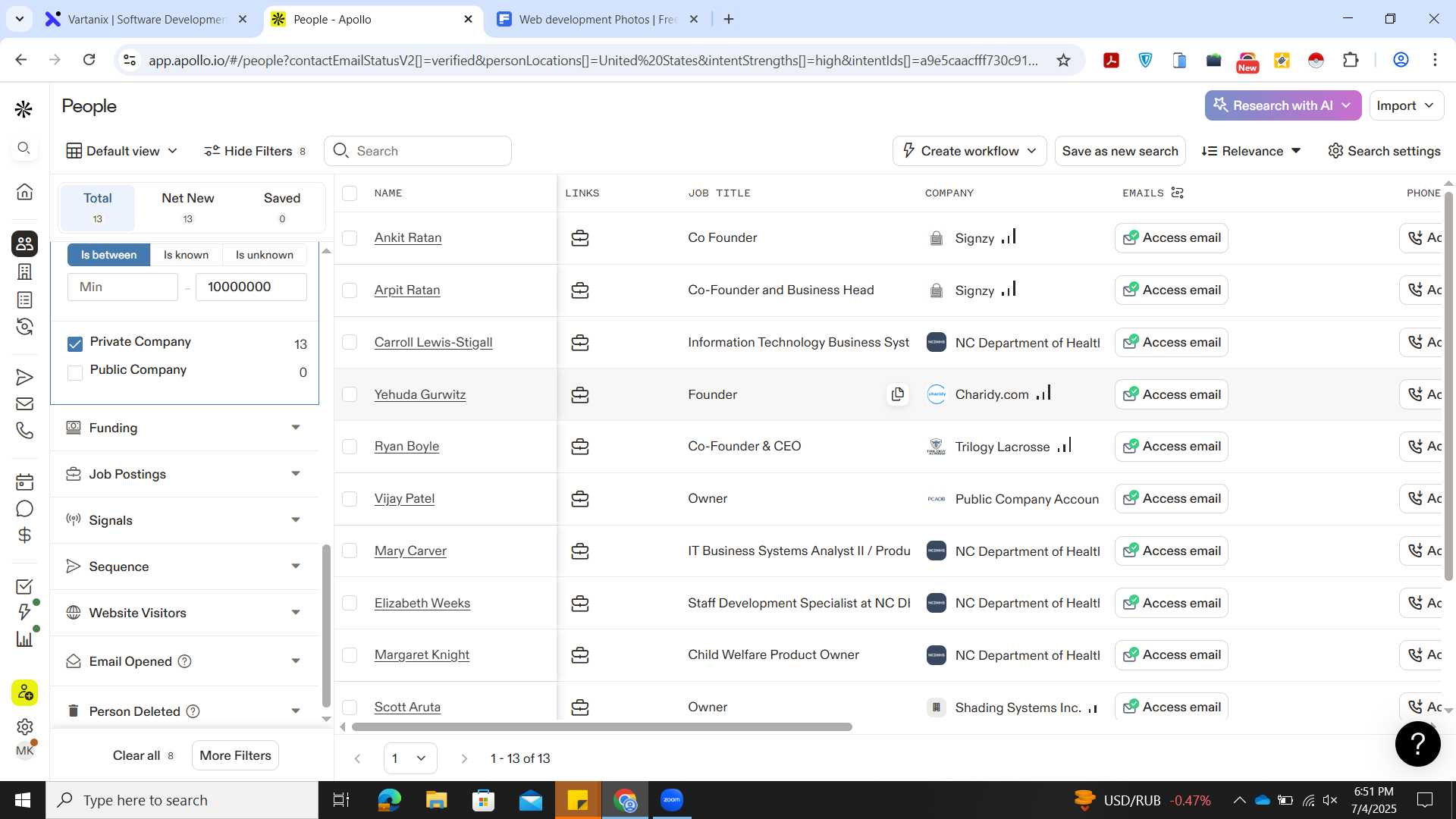The width and height of the screenshot is (1456, 819).
Task: Open the Deals dollar icon in the sidebar
Action: tap(24, 535)
